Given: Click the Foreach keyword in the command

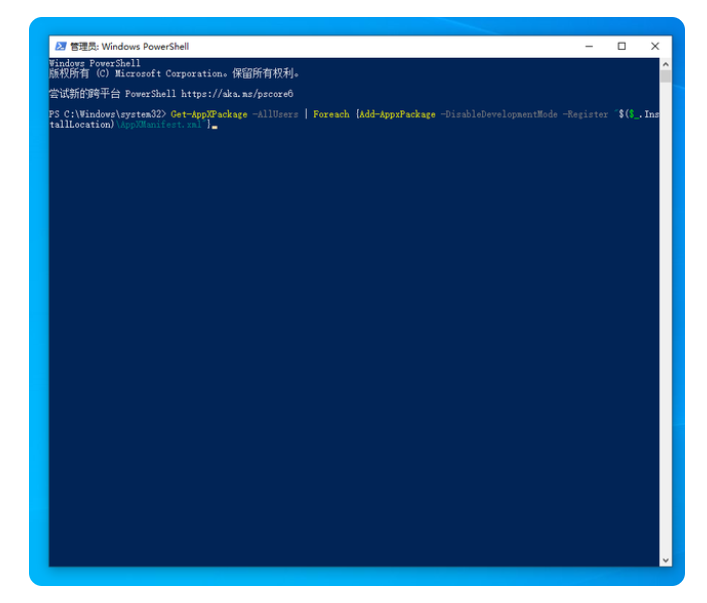Looking at the screenshot, I should 331,114.
